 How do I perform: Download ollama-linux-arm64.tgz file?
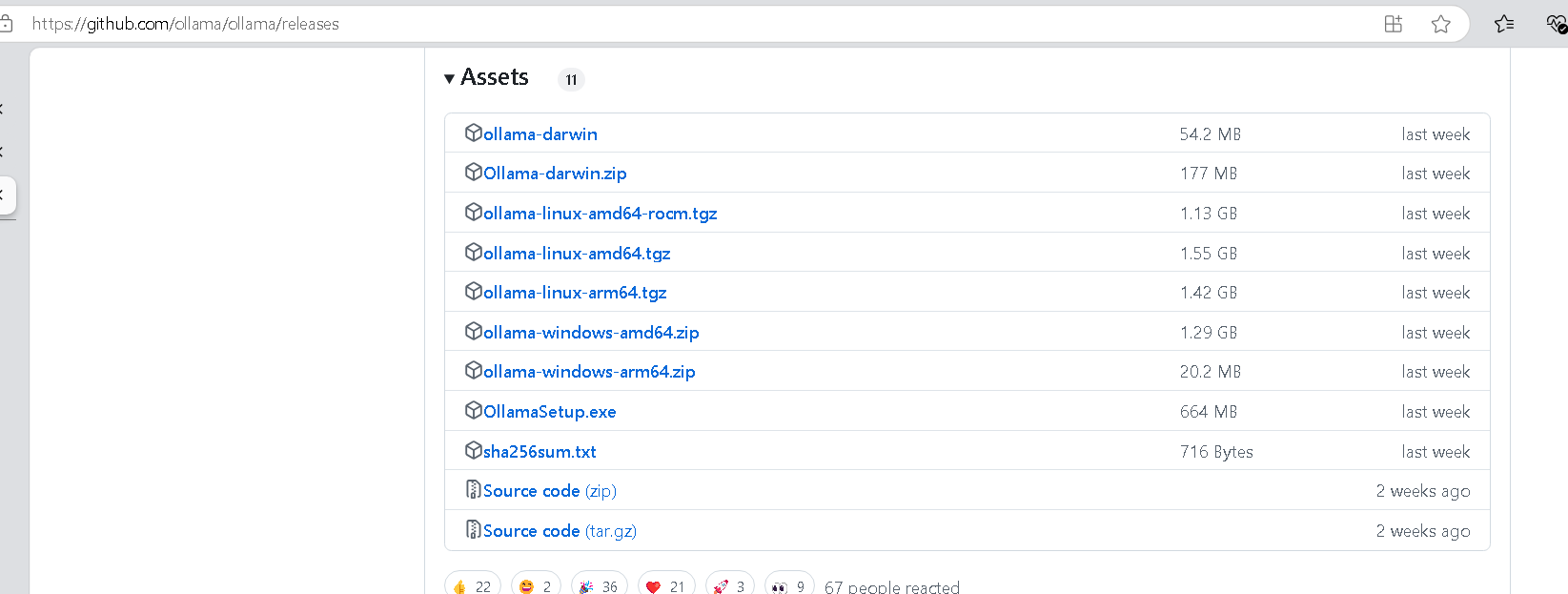coord(575,293)
